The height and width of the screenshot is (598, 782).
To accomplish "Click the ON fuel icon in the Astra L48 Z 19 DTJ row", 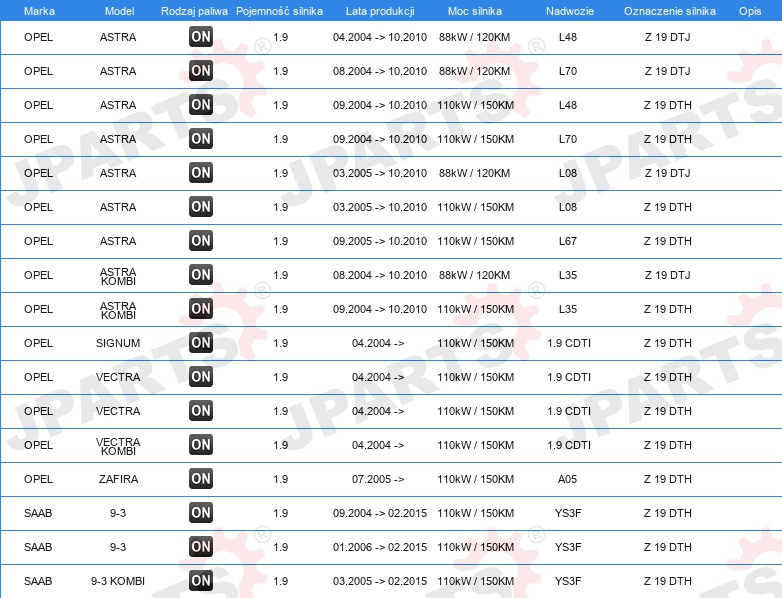I will [201, 36].
